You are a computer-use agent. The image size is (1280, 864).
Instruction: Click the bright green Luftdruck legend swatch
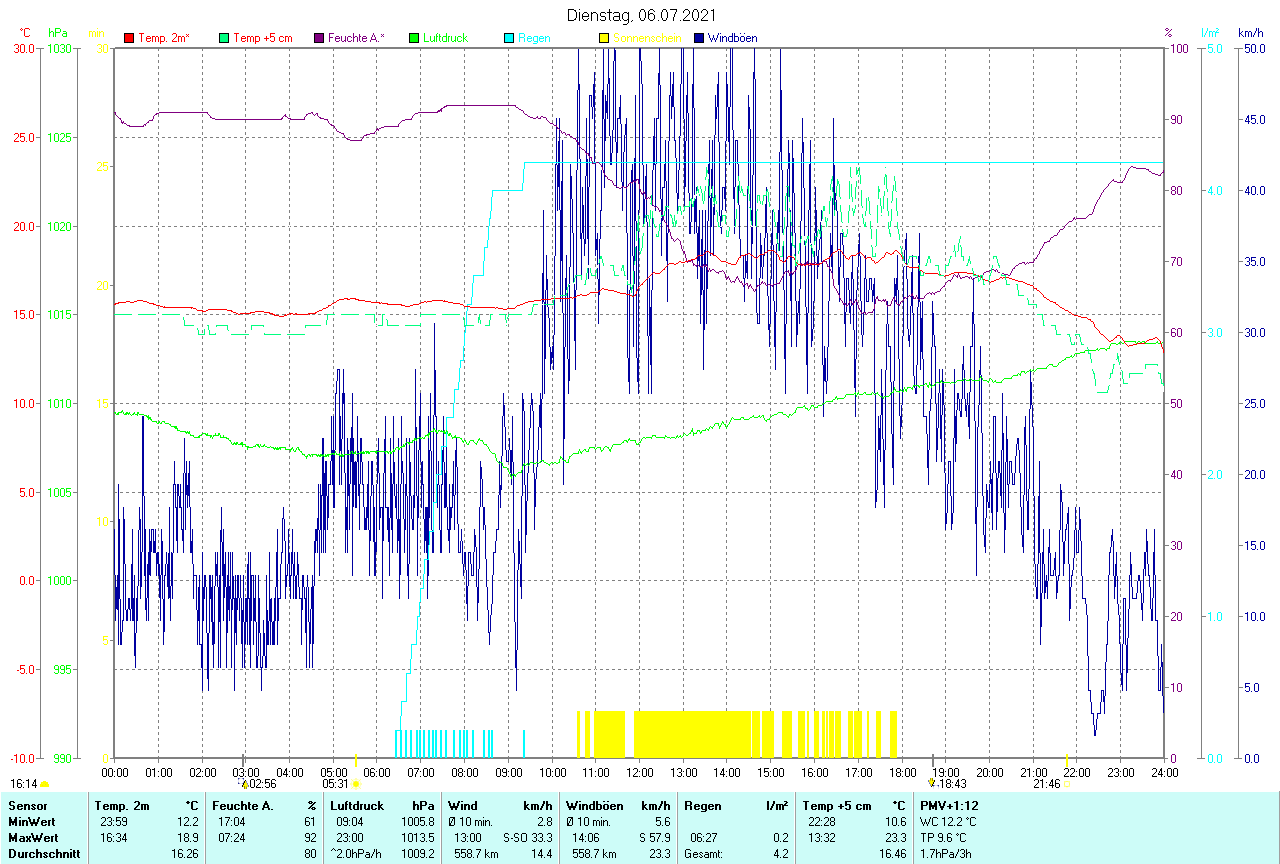pyautogui.click(x=414, y=38)
